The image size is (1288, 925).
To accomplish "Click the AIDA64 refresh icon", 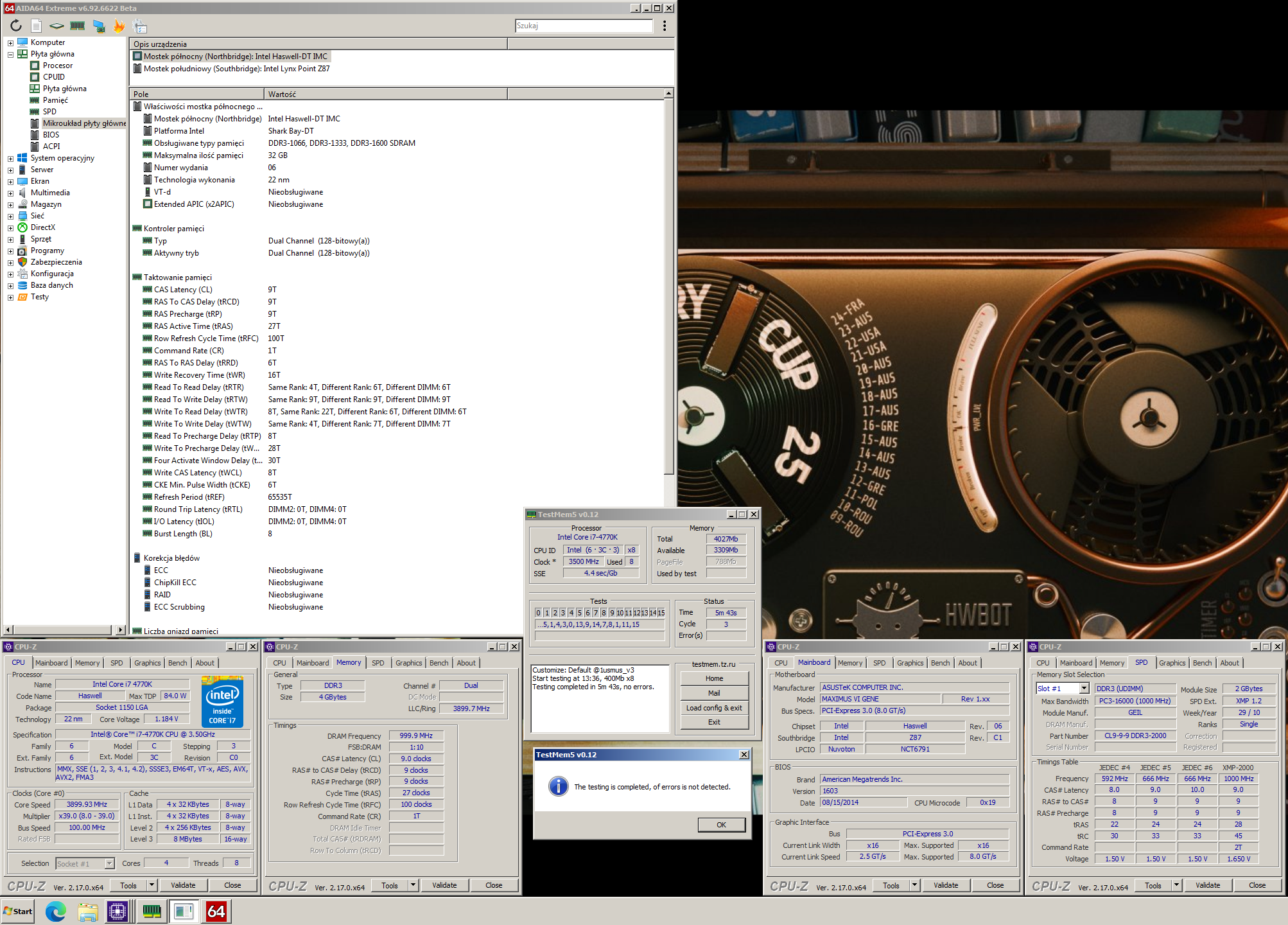I will click(x=16, y=26).
